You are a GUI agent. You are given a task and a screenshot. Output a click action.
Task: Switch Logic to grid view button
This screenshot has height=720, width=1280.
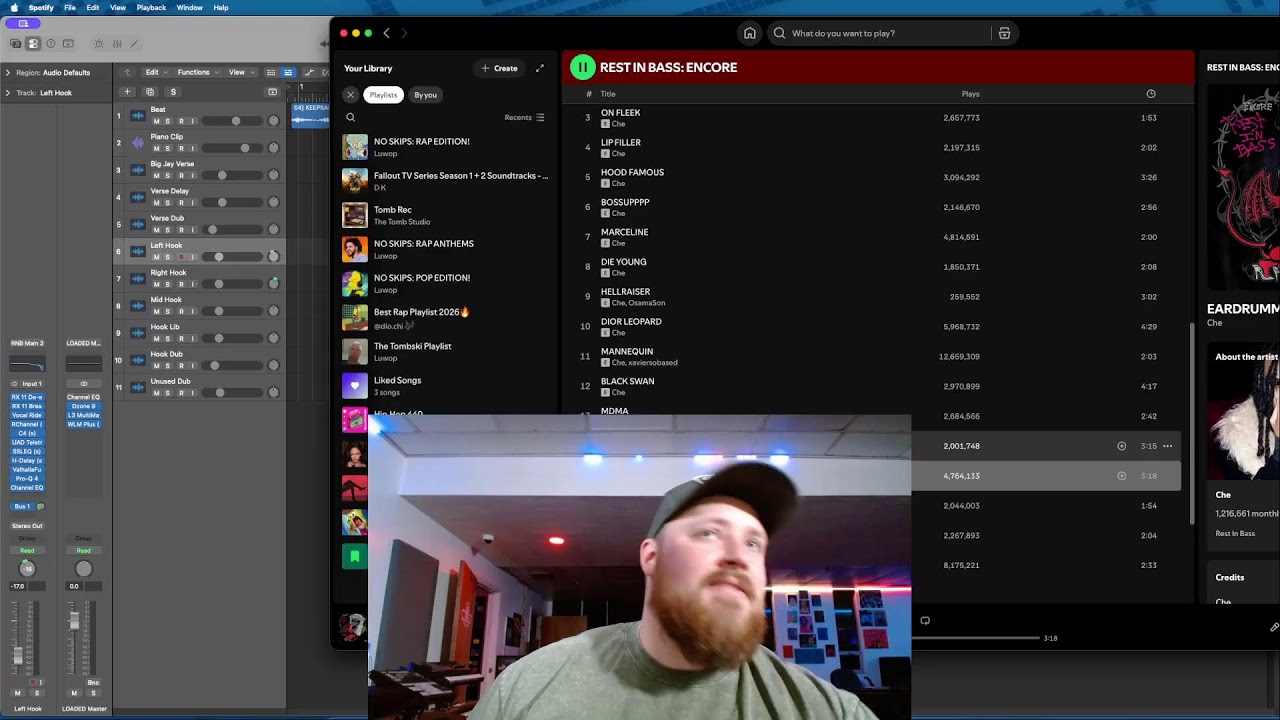(271, 72)
